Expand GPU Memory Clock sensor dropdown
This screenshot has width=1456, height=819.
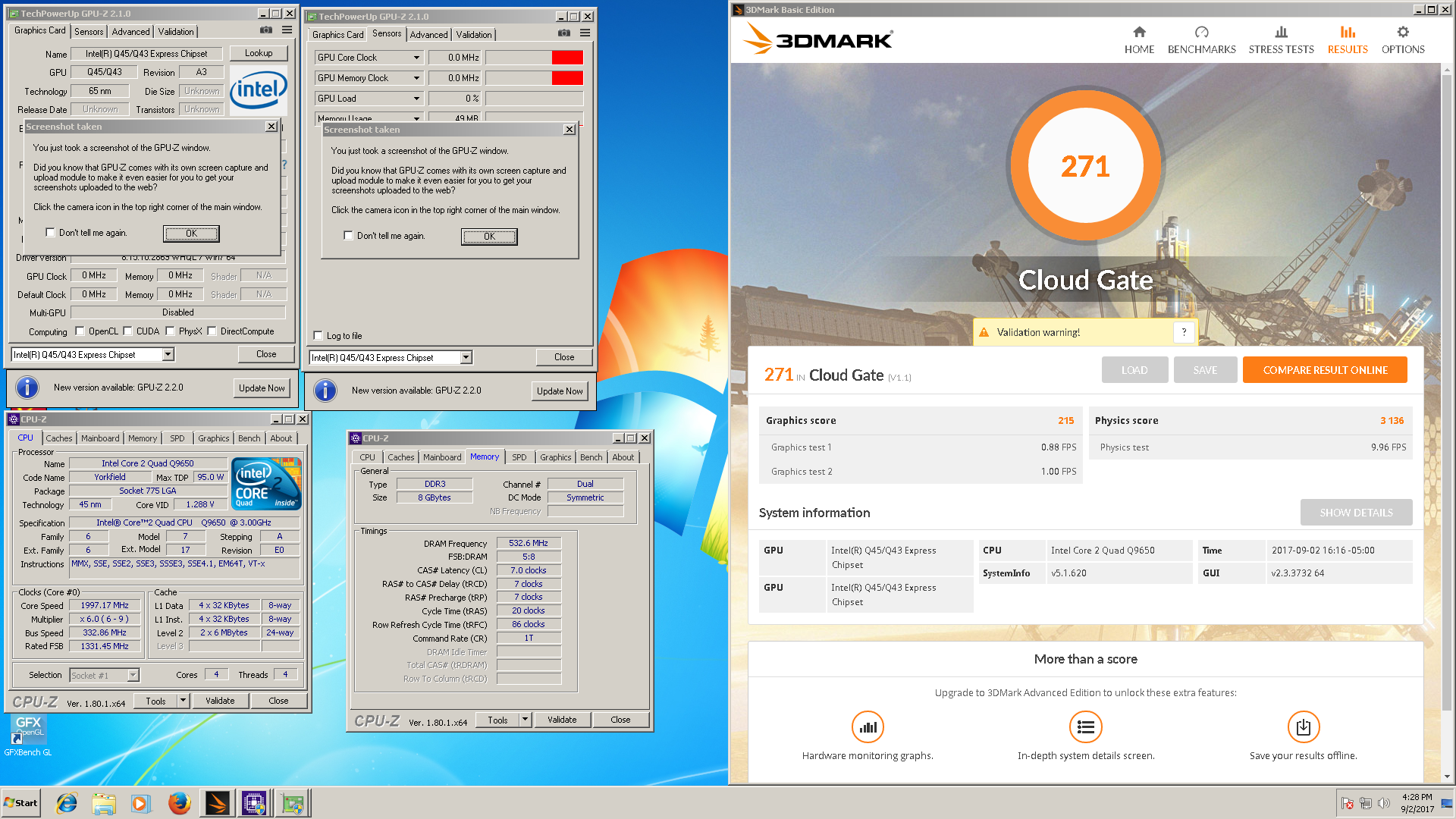pyautogui.click(x=416, y=78)
